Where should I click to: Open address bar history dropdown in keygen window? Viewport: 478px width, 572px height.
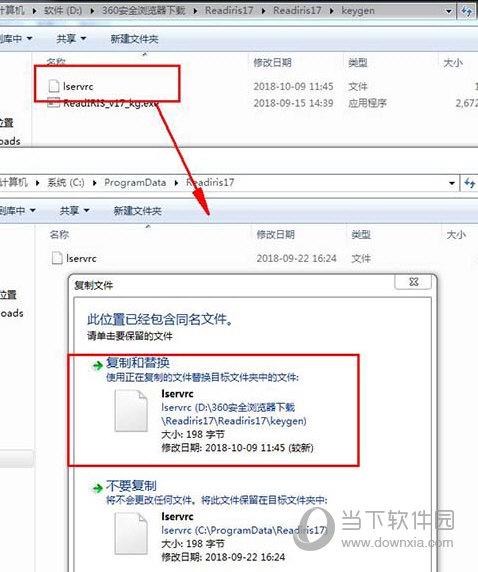(449, 11)
